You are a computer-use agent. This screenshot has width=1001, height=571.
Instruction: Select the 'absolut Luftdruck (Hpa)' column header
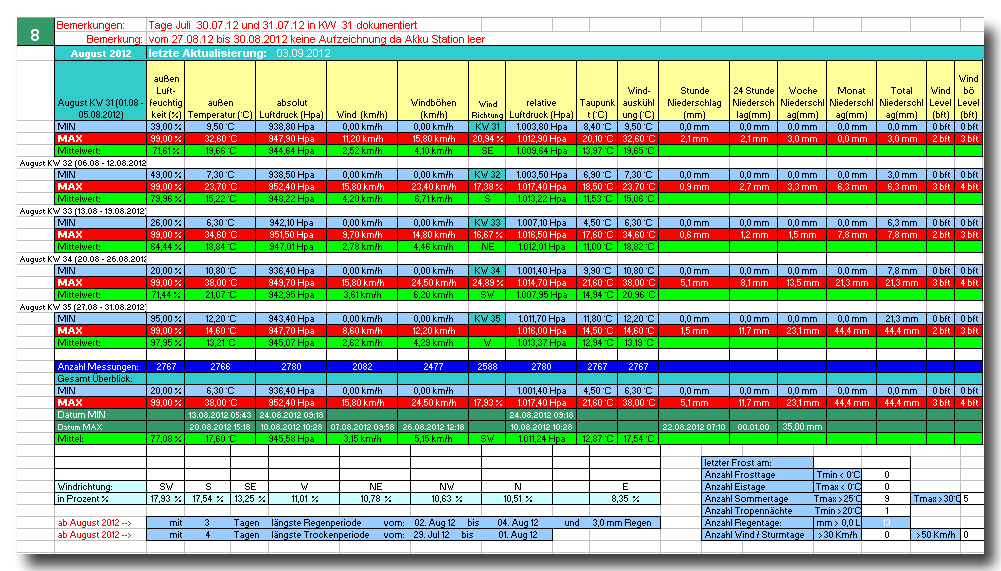(291, 91)
